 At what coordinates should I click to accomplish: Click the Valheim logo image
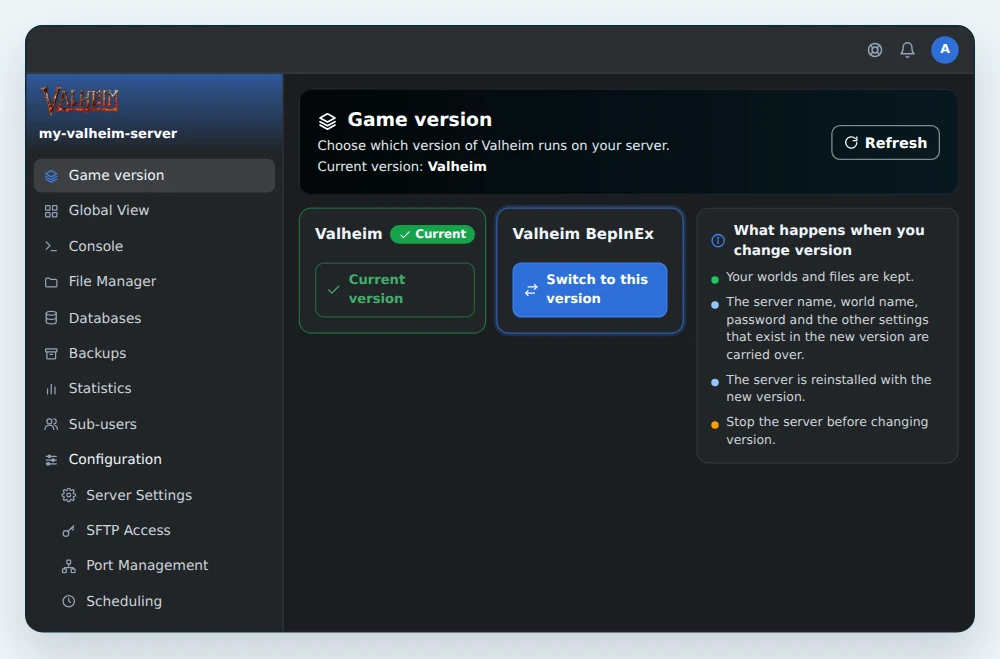point(80,100)
